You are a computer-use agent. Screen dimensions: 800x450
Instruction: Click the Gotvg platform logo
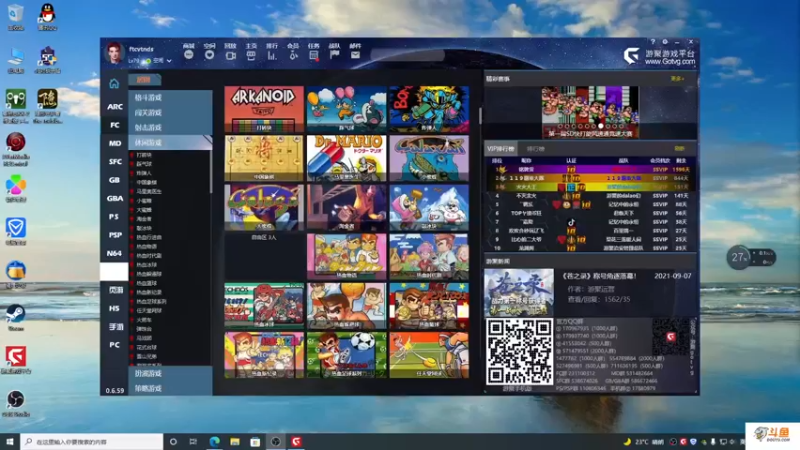(x=659, y=56)
